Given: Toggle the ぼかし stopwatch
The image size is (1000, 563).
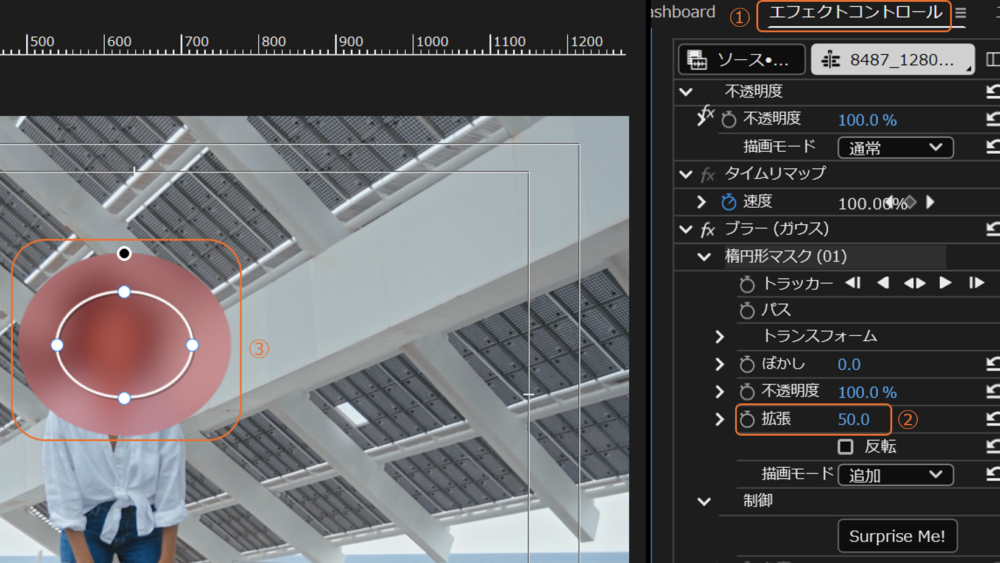Looking at the screenshot, I should click(747, 364).
